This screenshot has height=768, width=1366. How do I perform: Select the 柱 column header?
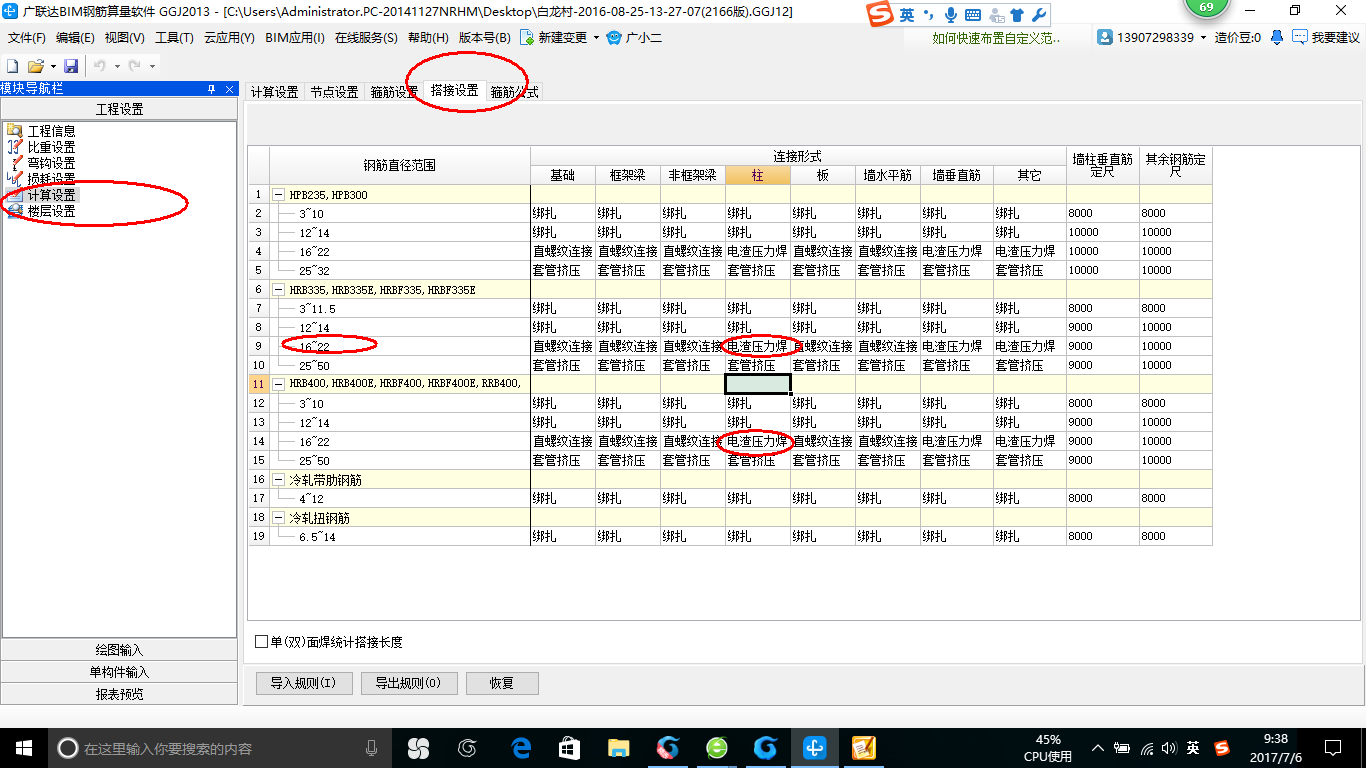(x=757, y=175)
